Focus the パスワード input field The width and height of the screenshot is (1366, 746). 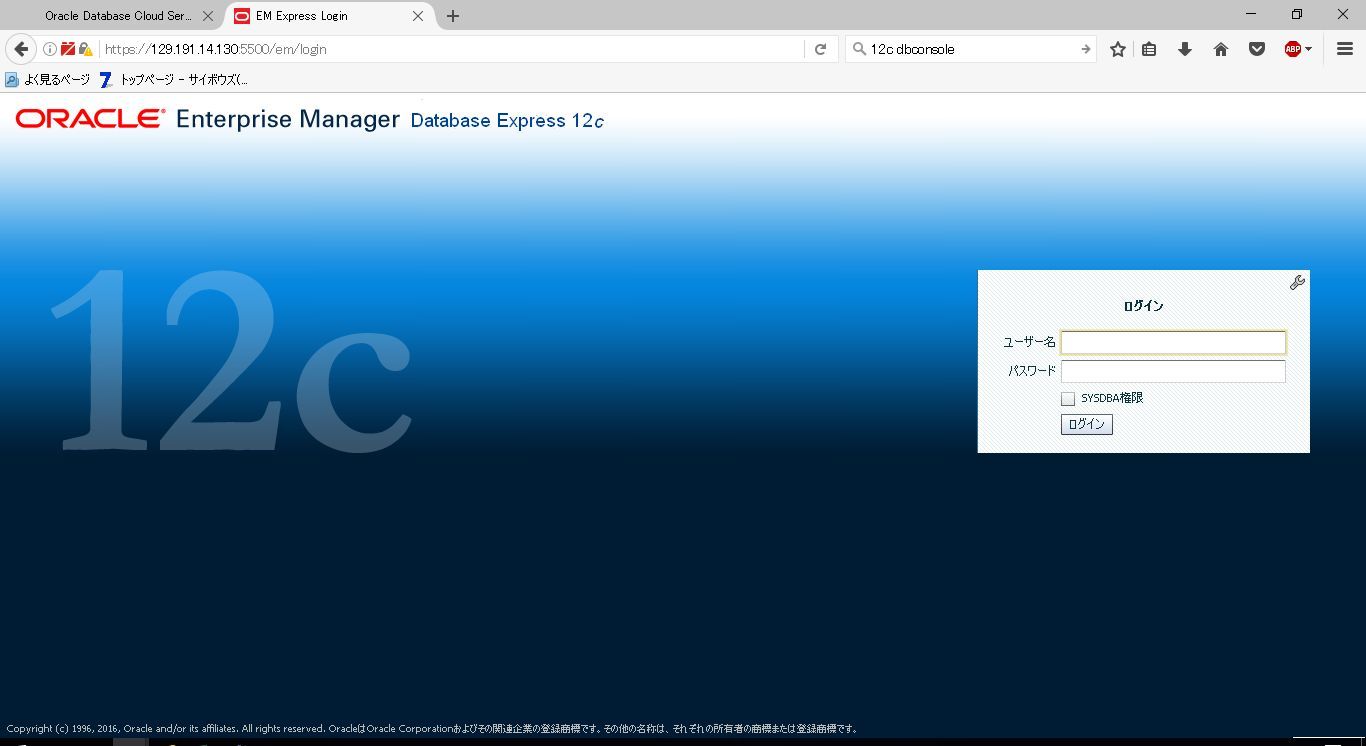[x=1173, y=371]
